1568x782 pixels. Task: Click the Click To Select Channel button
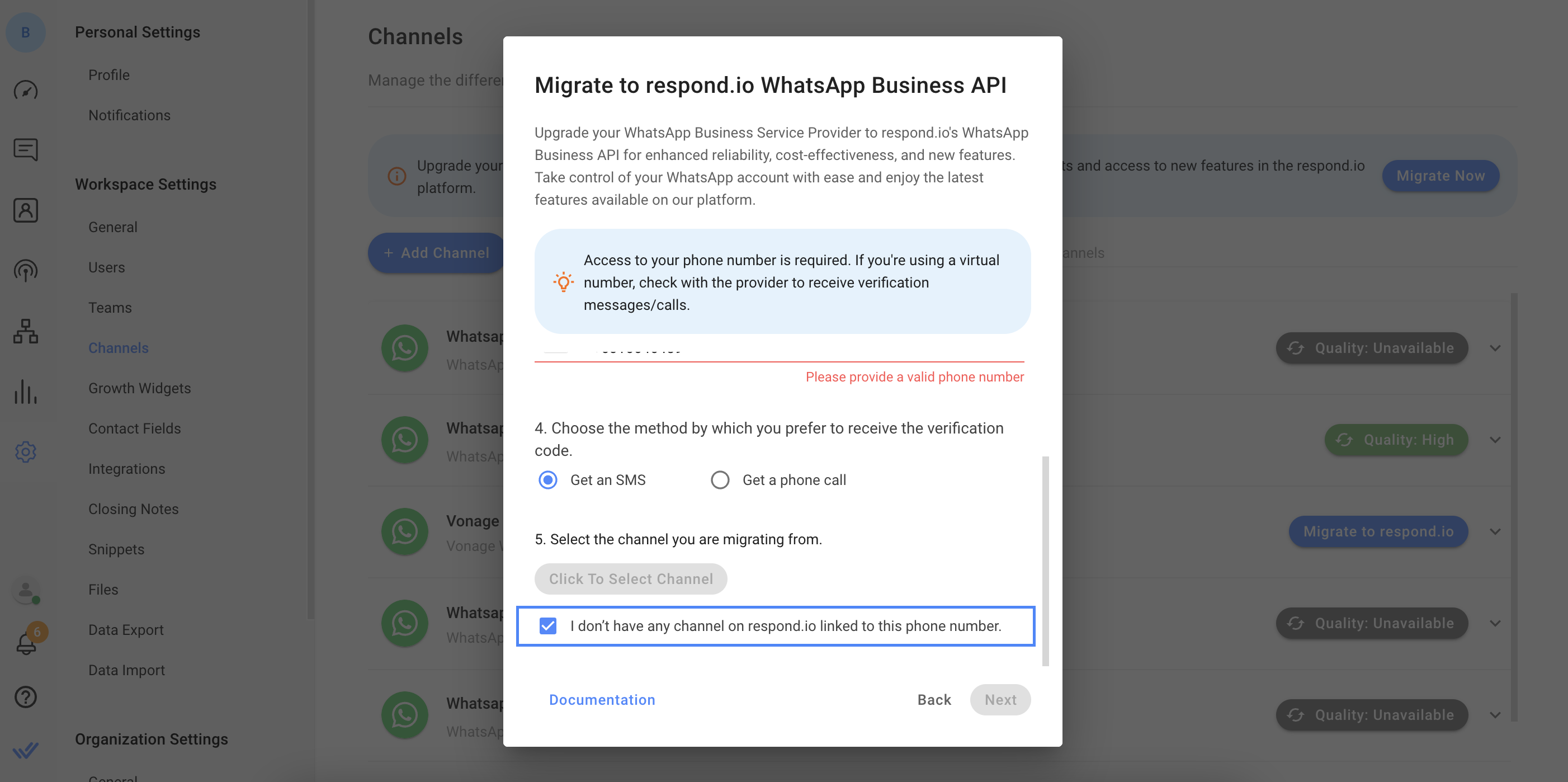[x=631, y=578]
